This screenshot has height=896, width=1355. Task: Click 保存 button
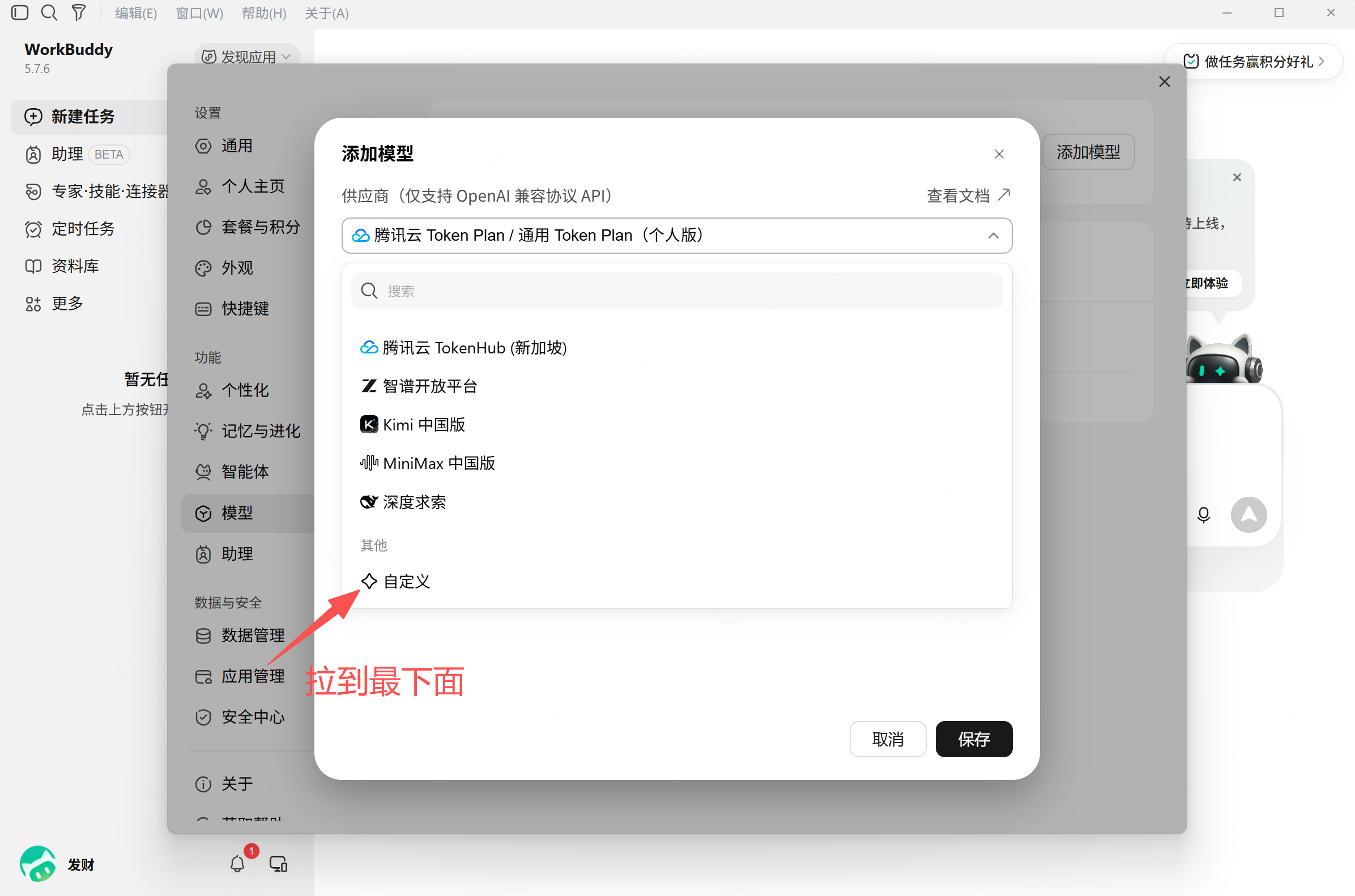point(974,740)
